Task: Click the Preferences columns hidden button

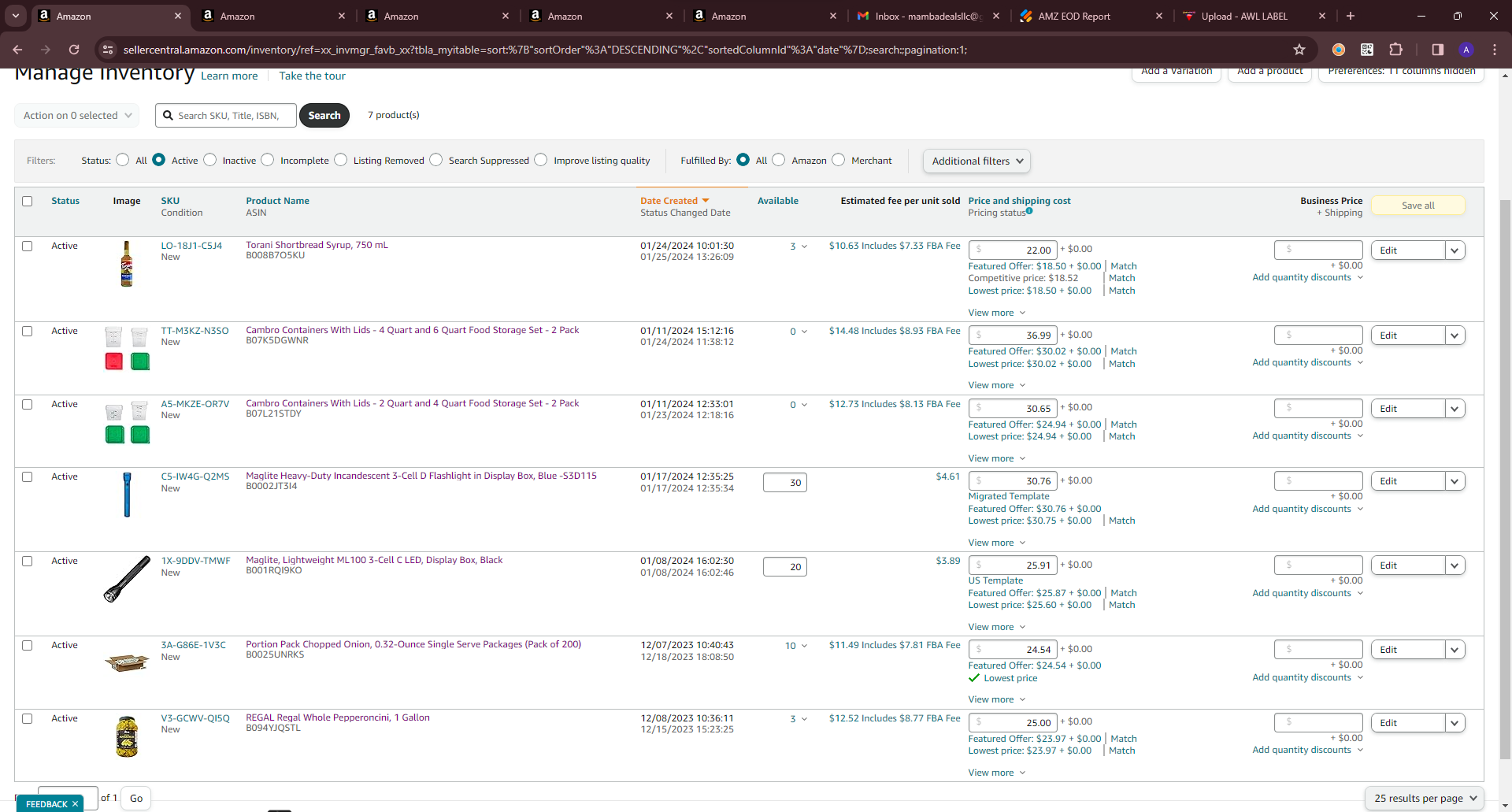Action: pyautogui.click(x=1402, y=72)
